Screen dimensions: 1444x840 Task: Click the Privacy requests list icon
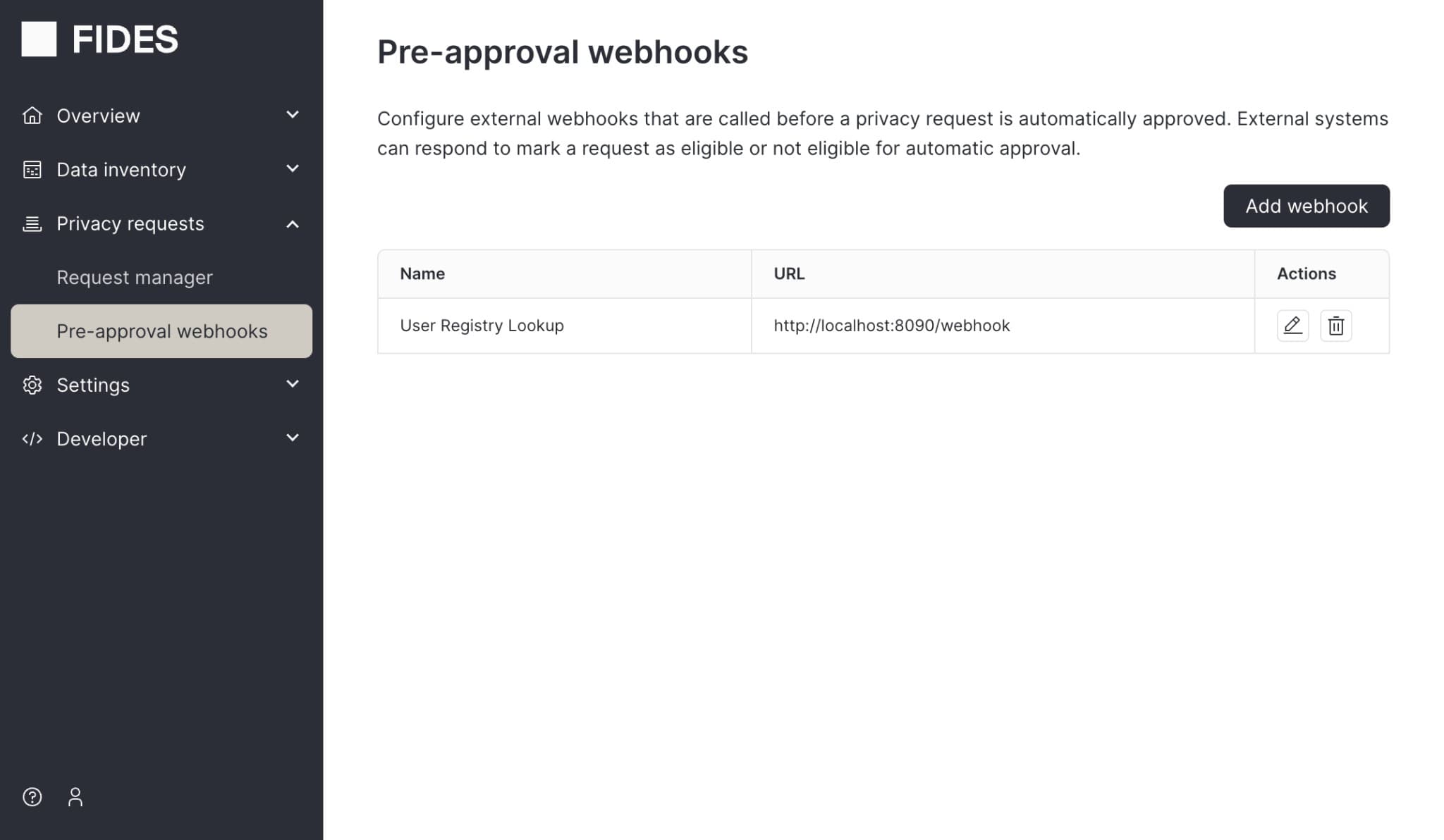32,223
